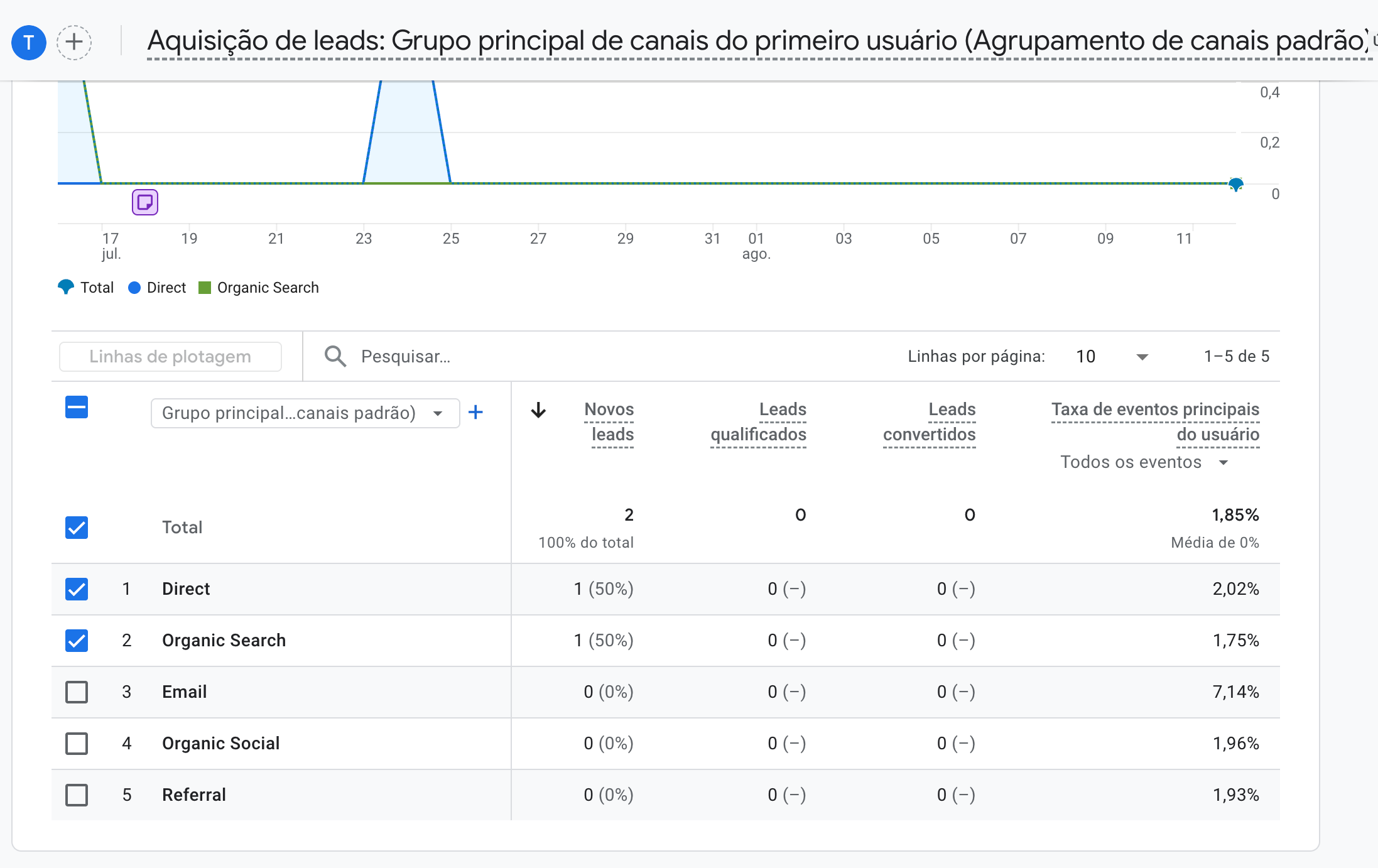Open the purple annotation note marker

coord(145,202)
